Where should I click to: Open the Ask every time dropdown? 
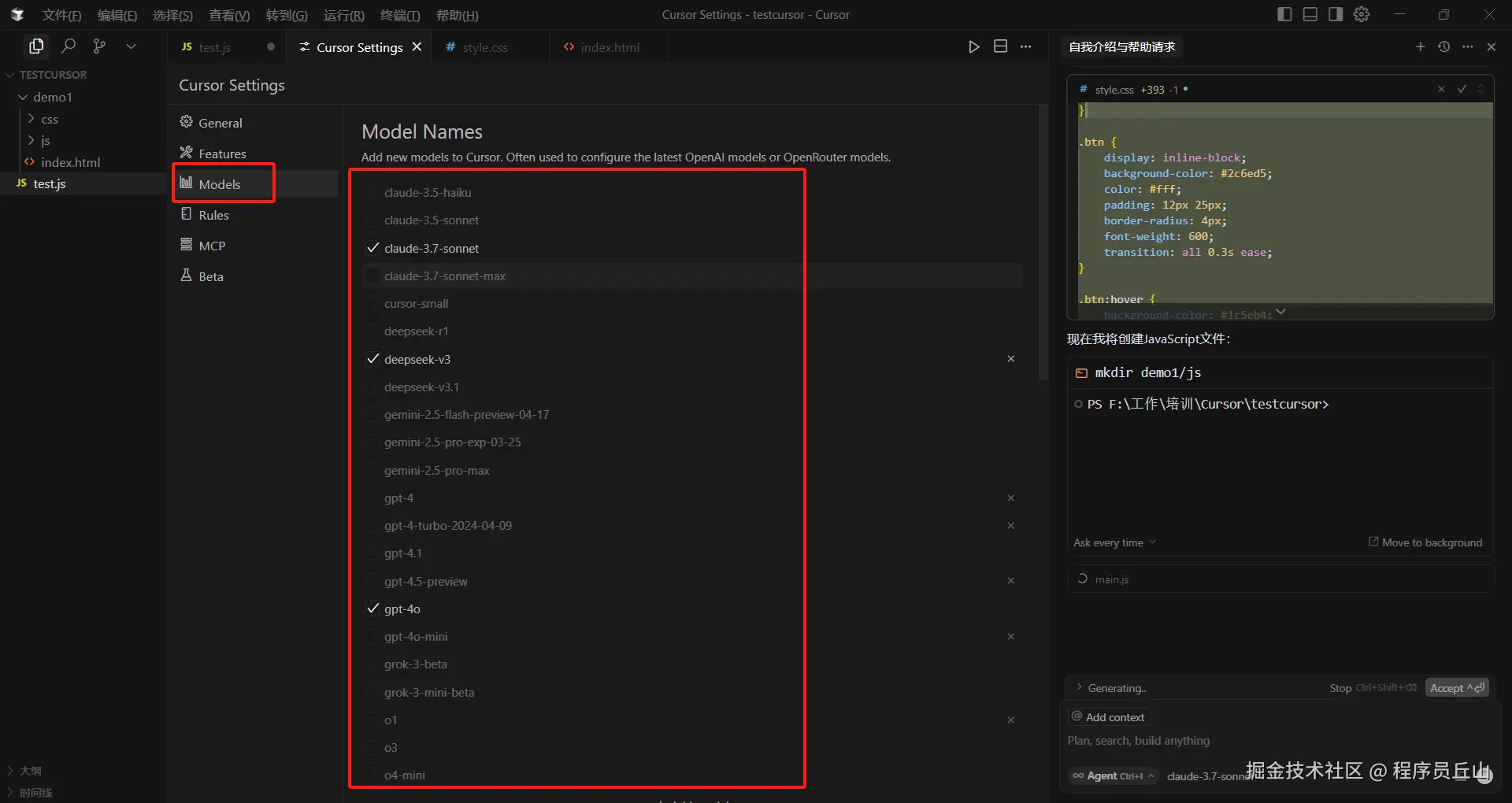coord(1114,542)
